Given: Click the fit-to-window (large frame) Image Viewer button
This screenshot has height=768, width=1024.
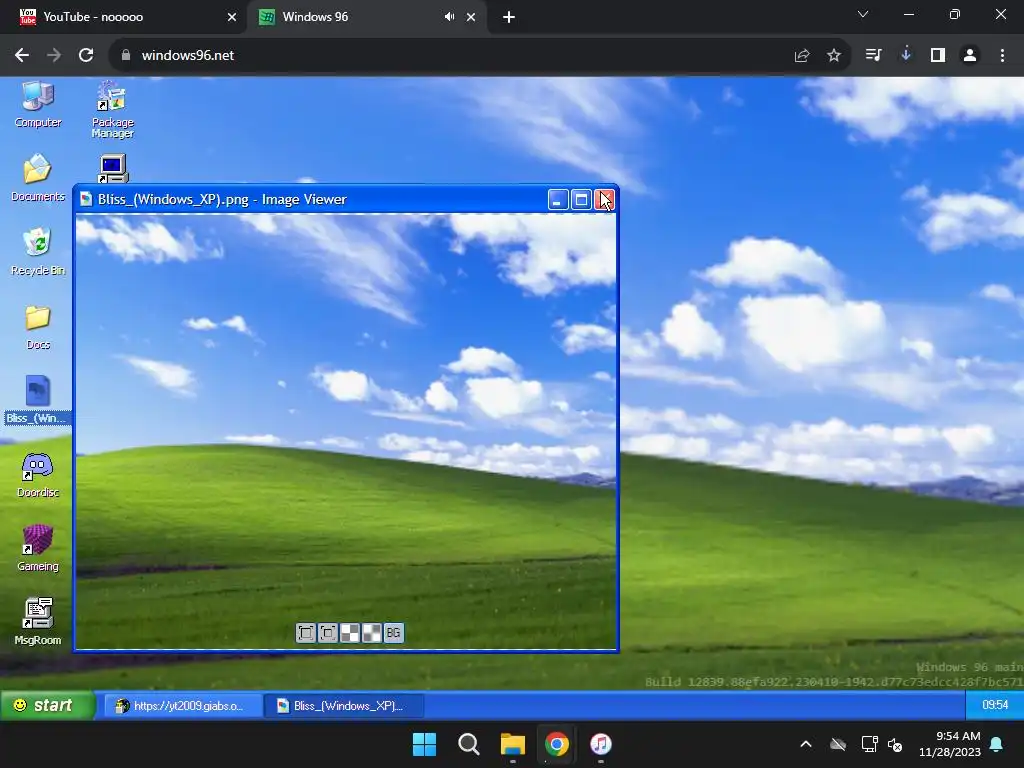Looking at the screenshot, I should (306, 633).
